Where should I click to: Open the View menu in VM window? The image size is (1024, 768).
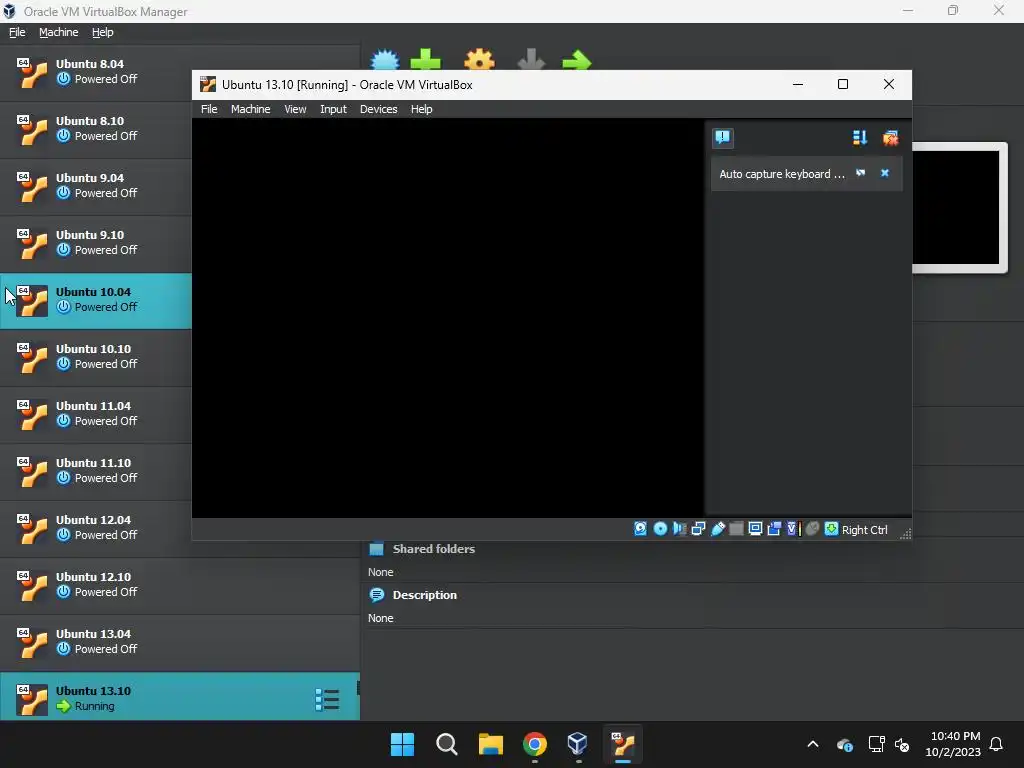point(295,109)
